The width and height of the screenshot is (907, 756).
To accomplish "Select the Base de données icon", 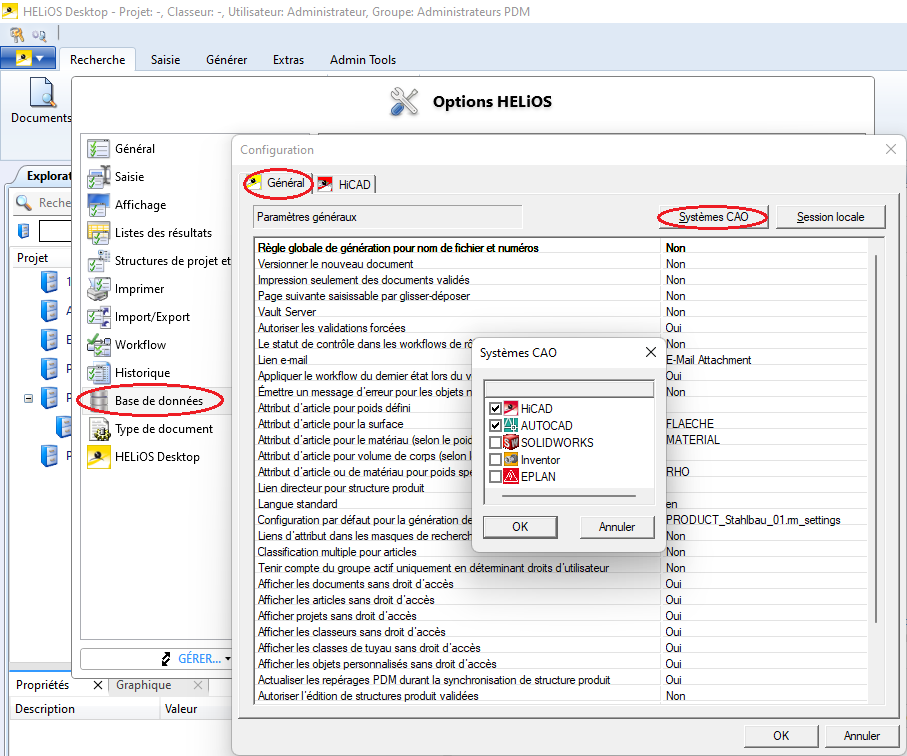I will click(98, 401).
